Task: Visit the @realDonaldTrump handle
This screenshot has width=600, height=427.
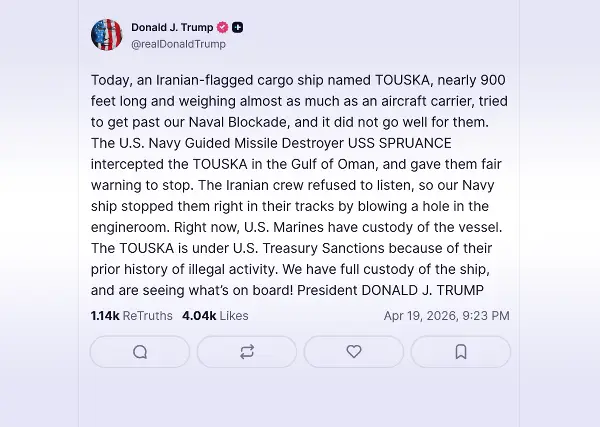Action: [x=178, y=44]
